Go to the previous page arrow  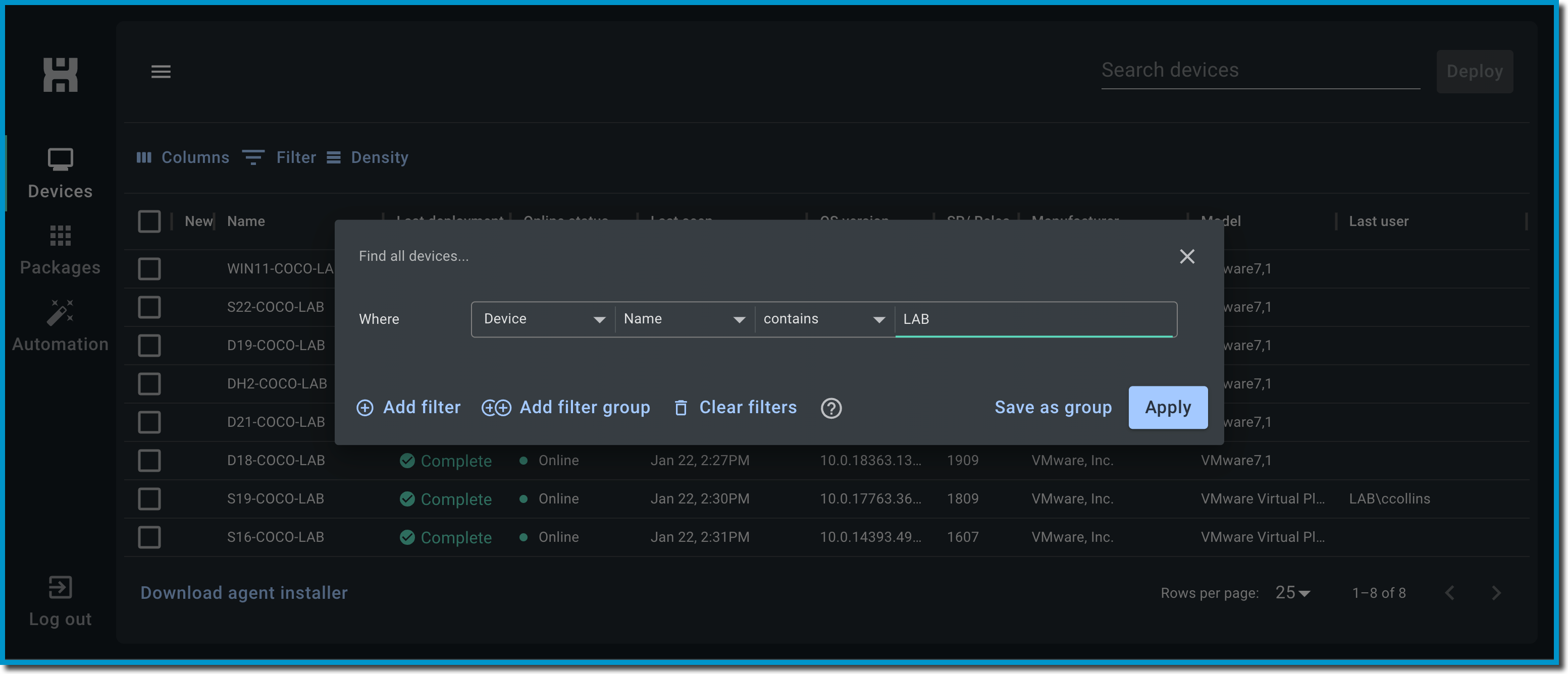(1450, 592)
